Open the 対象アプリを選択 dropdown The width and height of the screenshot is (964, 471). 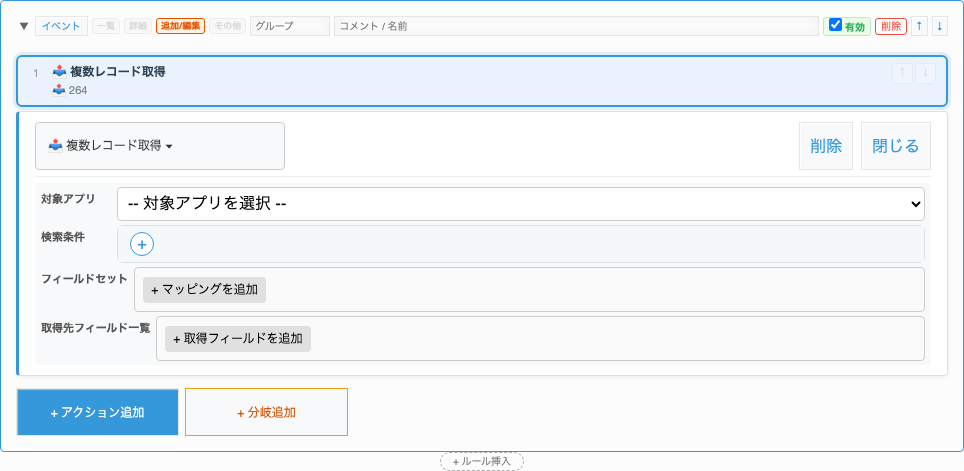pos(521,204)
